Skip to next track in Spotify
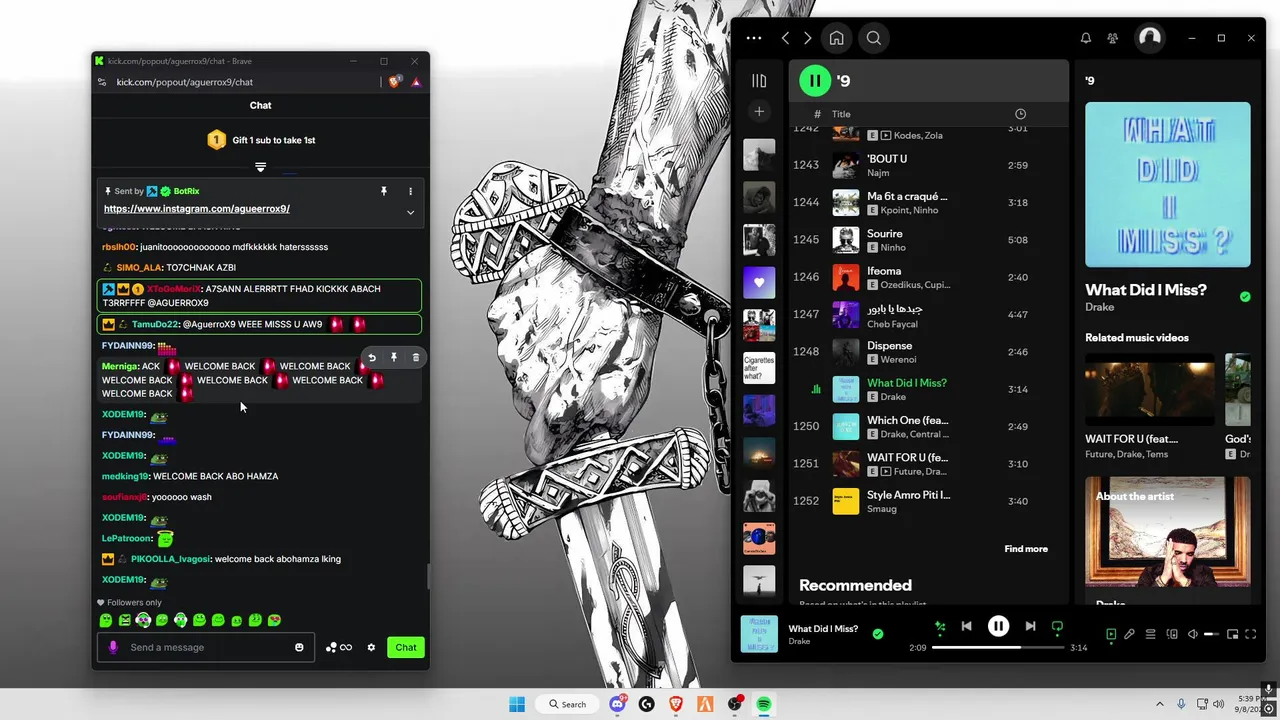This screenshot has height=720, width=1280. pos(1030,626)
